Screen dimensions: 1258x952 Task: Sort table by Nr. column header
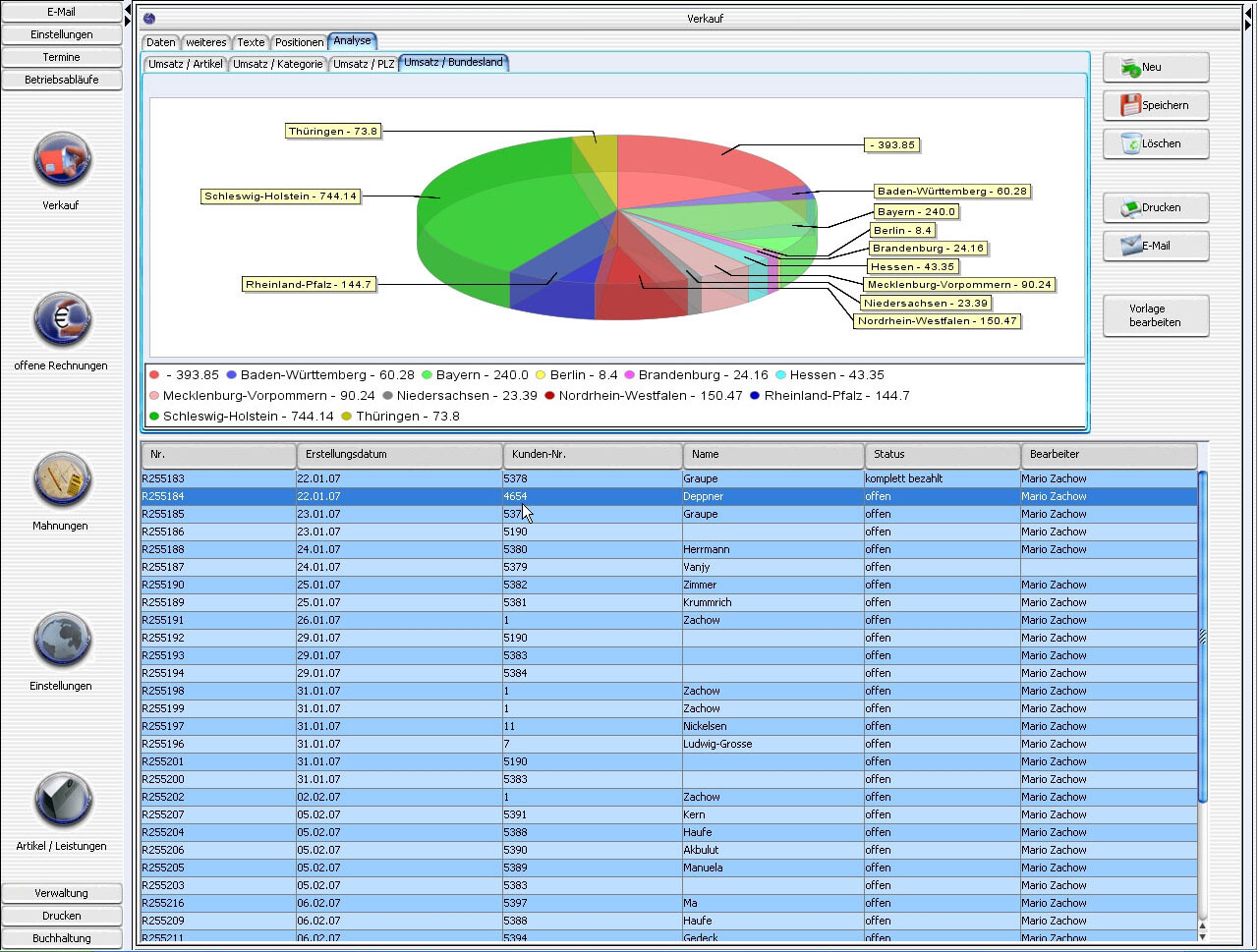[218, 455]
